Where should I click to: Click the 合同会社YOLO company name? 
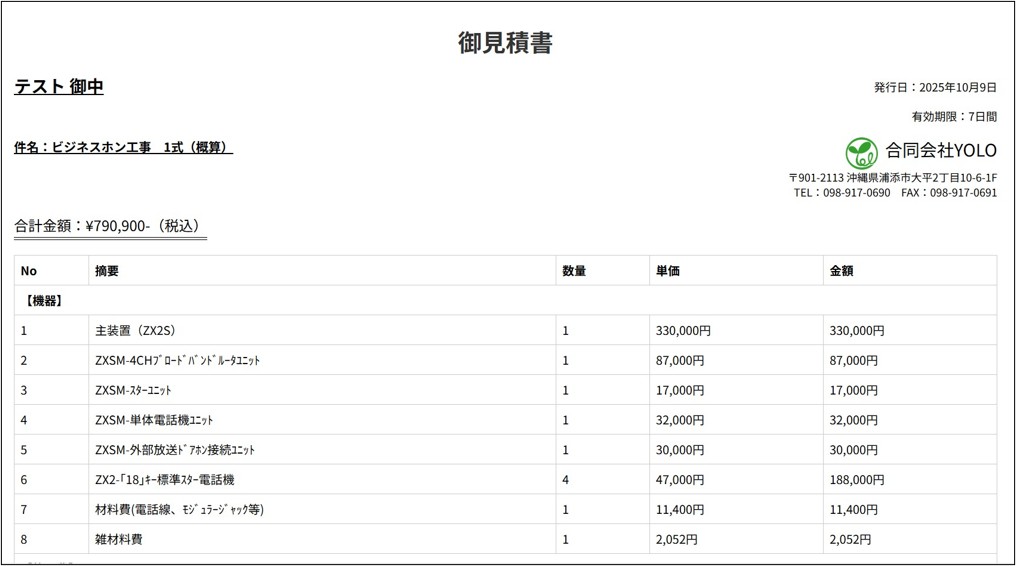tap(940, 151)
